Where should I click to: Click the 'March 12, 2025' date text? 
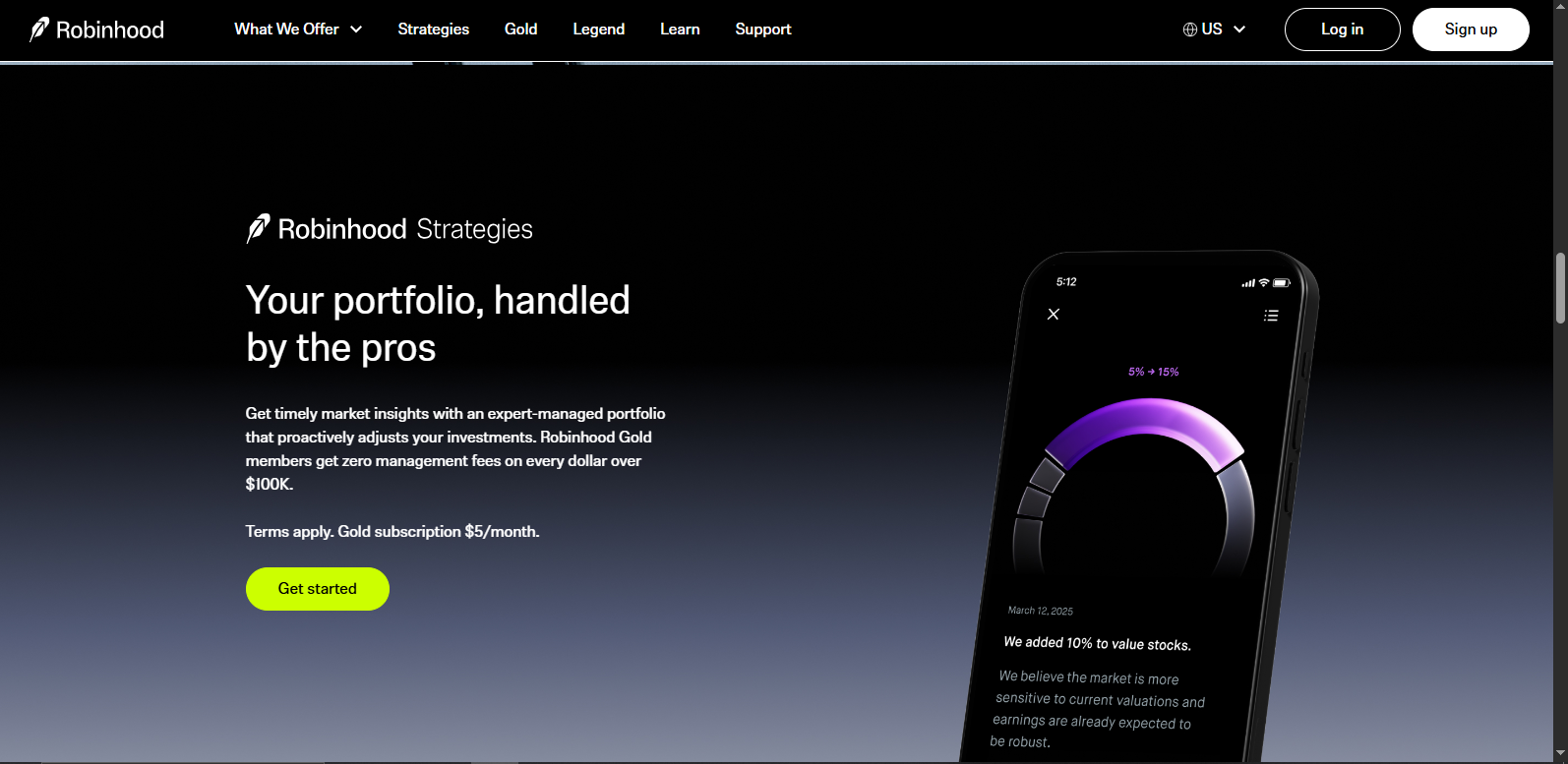tap(1041, 611)
